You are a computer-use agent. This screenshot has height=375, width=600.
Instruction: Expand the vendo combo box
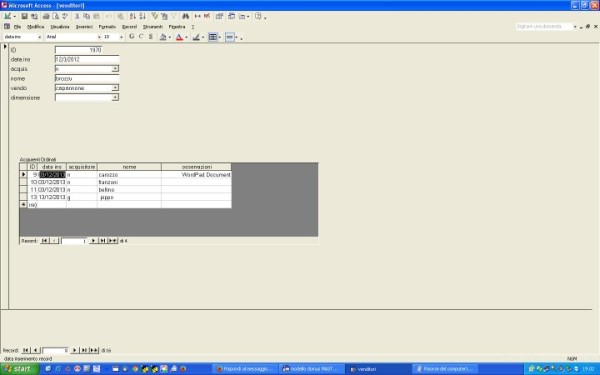click(x=115, y=88)
